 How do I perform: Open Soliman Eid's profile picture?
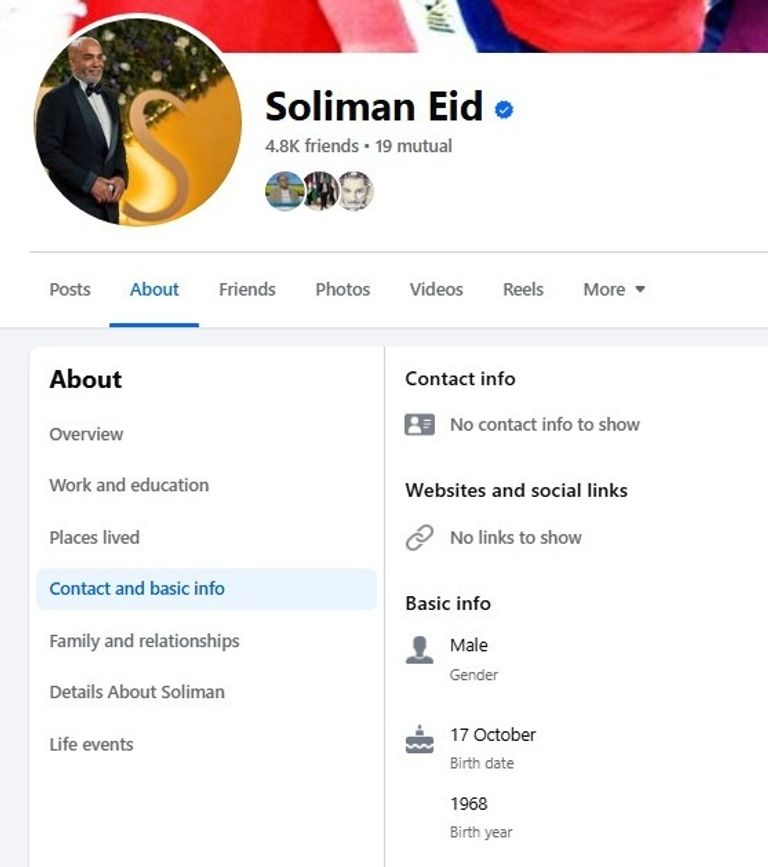[x=138, y=120]
